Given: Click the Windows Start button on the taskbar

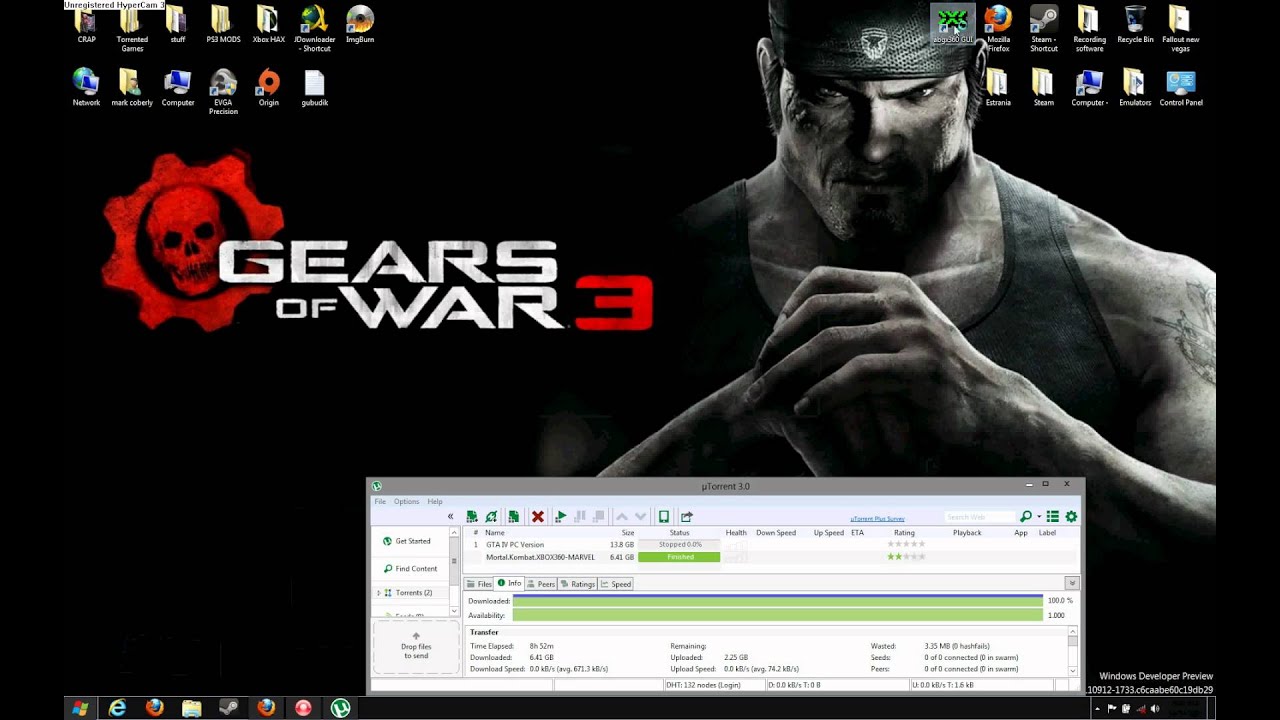Looking at the screenshot, I should (79, 708).
